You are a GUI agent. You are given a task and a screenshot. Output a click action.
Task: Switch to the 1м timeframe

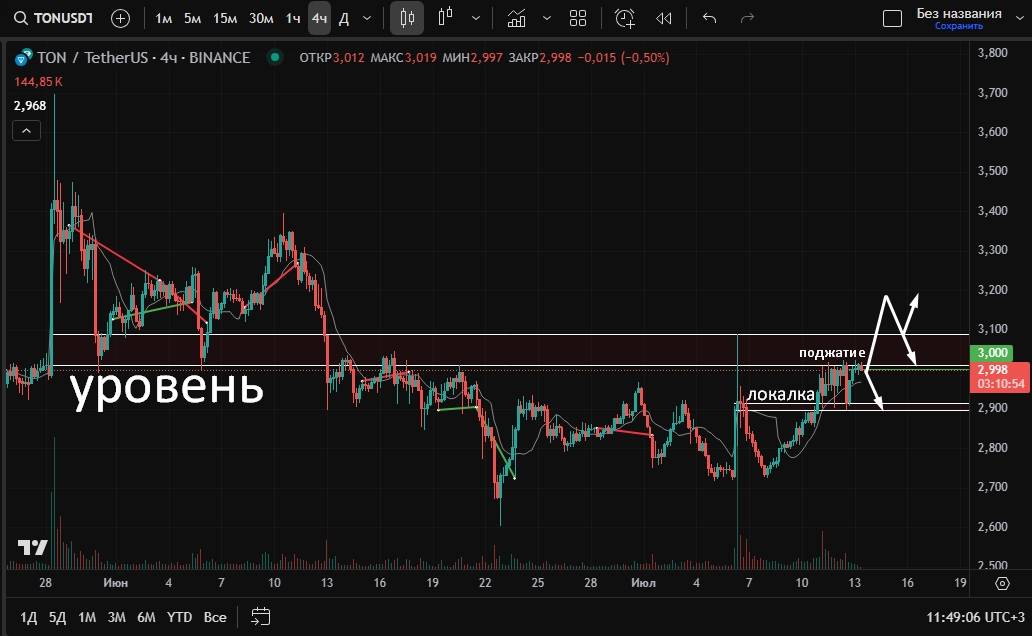(163, 18)
